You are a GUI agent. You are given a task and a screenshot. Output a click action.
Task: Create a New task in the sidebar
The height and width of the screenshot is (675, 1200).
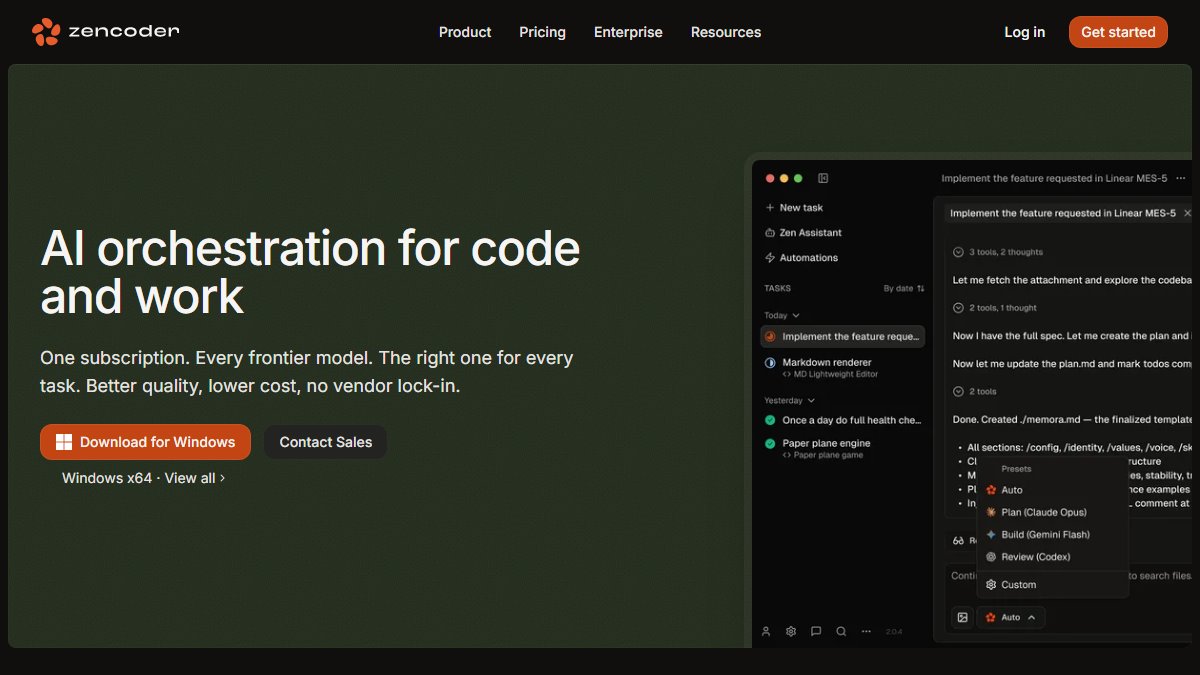pos(794,208)
